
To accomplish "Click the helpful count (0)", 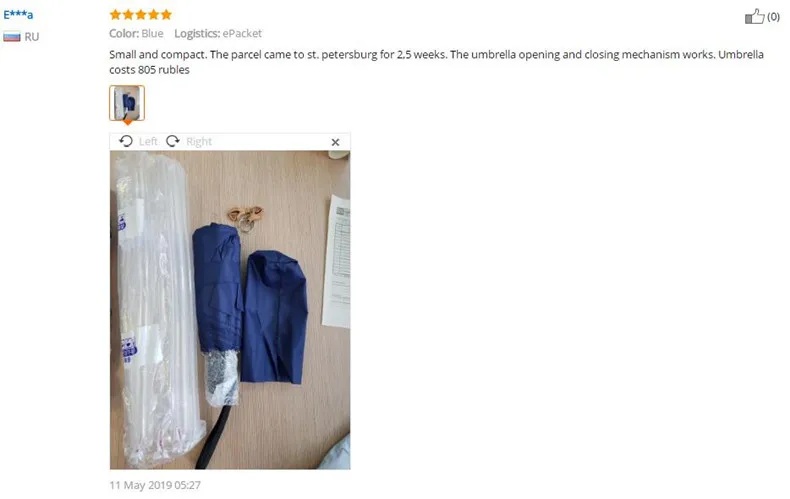I will [773, 17].
